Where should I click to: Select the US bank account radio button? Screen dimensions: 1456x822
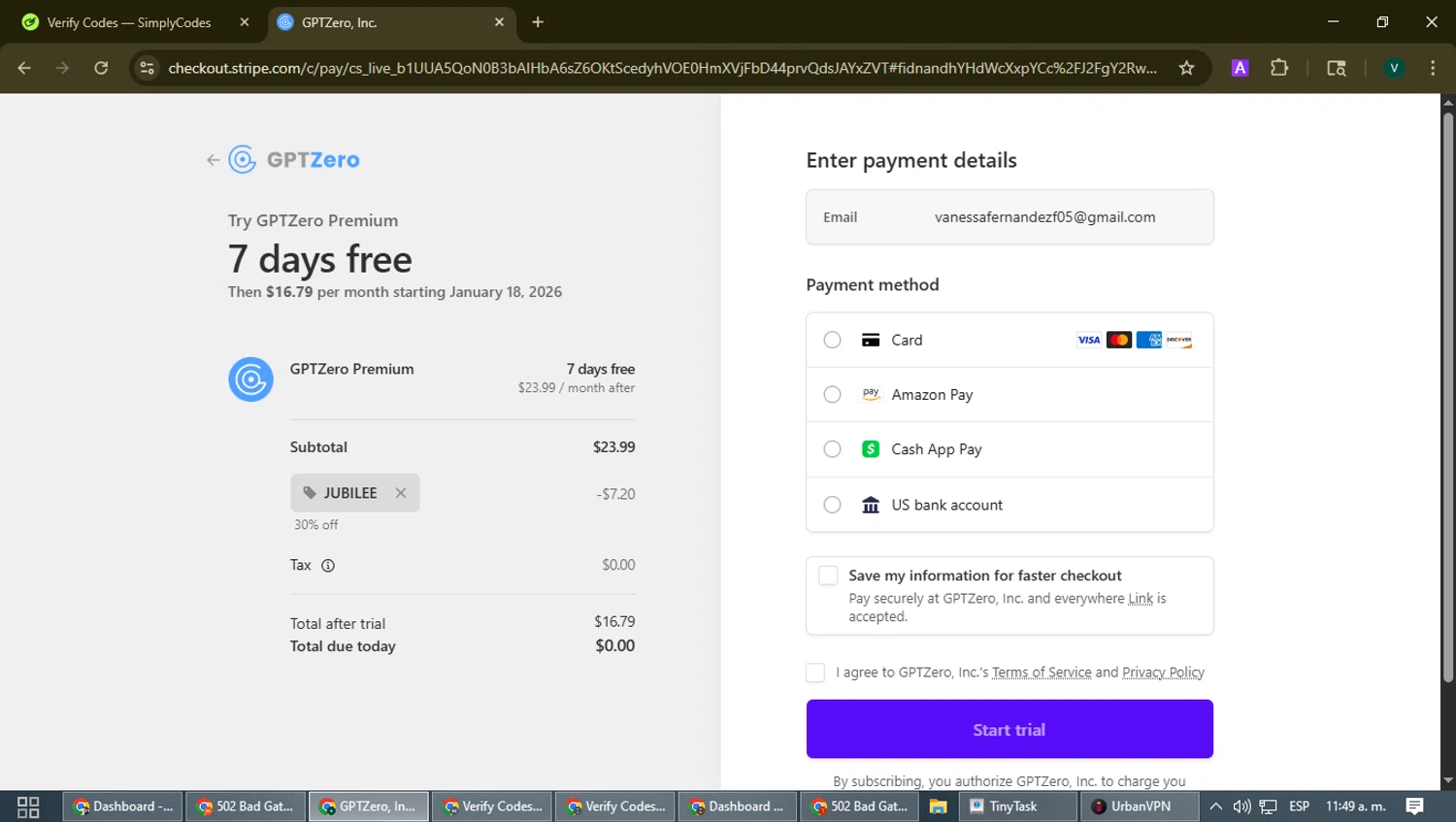[x=832, y=505]
